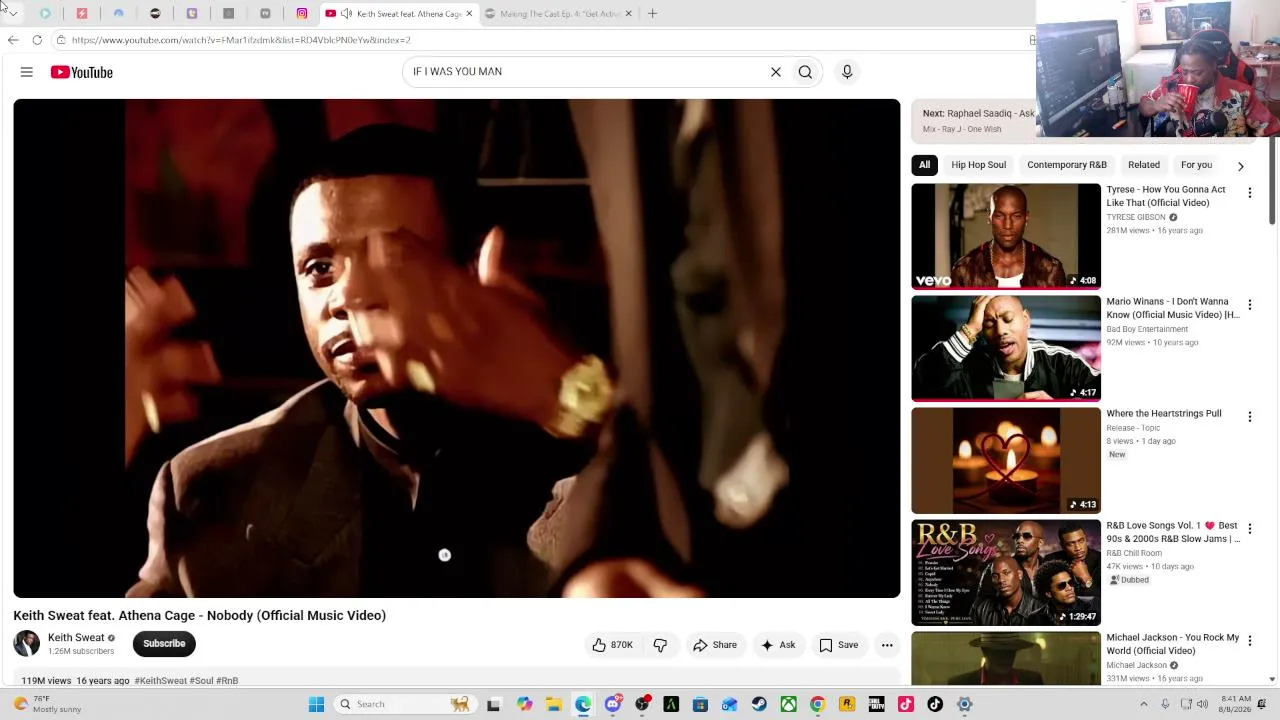Open the taskbar clock and date
1280x720 pixels.
(1235, 704)
